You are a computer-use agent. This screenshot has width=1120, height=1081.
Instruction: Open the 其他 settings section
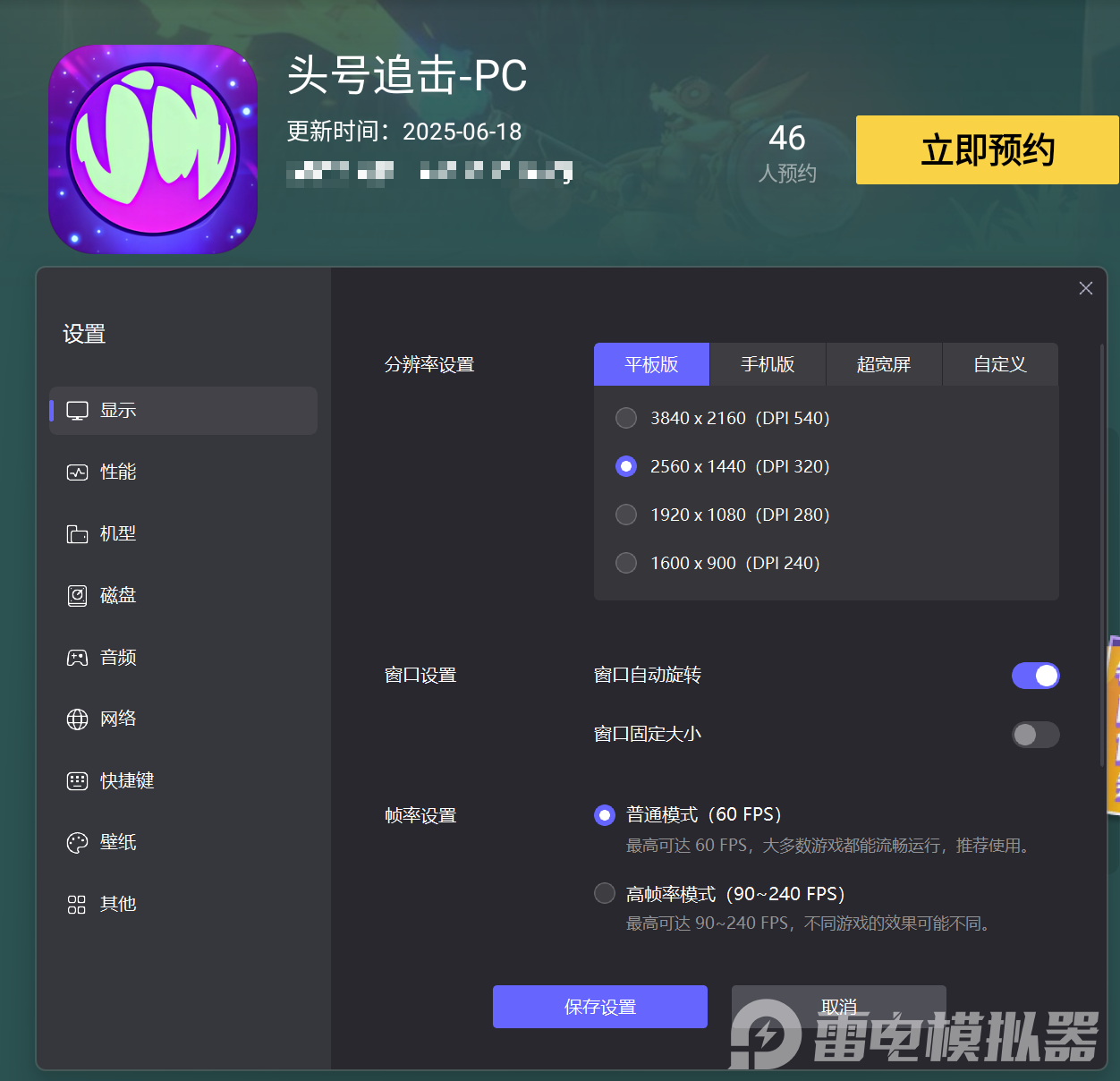point(116,904)
